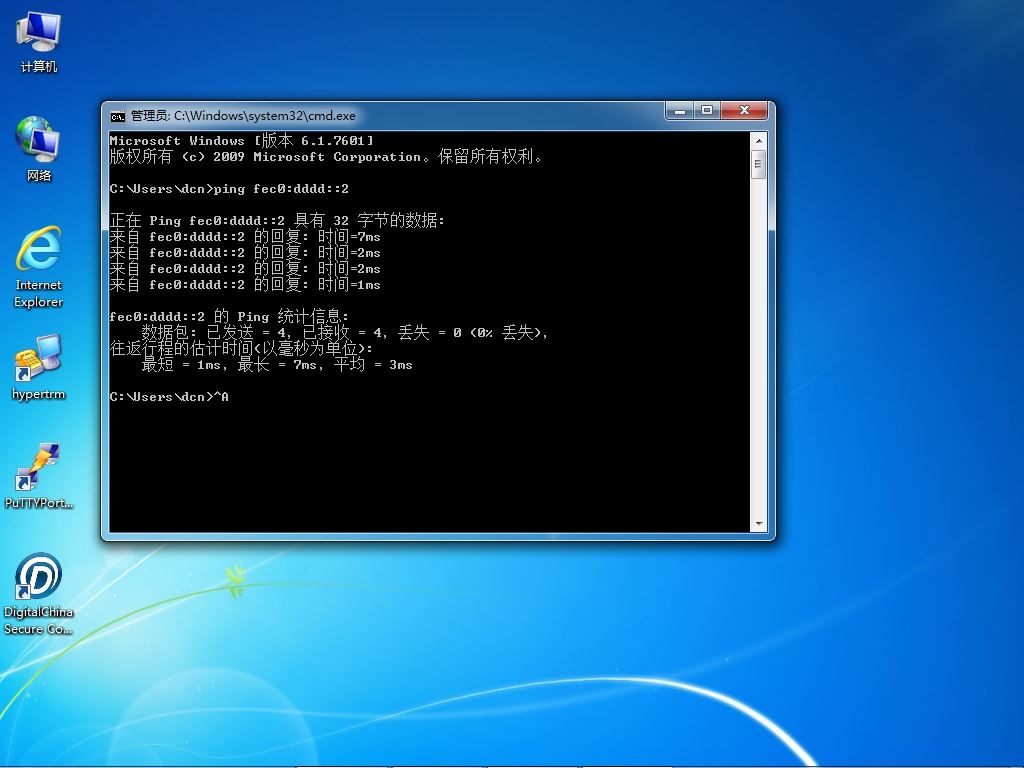Image resolution: width=1024 pixels, height=768 pixels.
Task: Select the DigitalChina Secure Co... shortcut icon
Action: click(x=39, y=594)
